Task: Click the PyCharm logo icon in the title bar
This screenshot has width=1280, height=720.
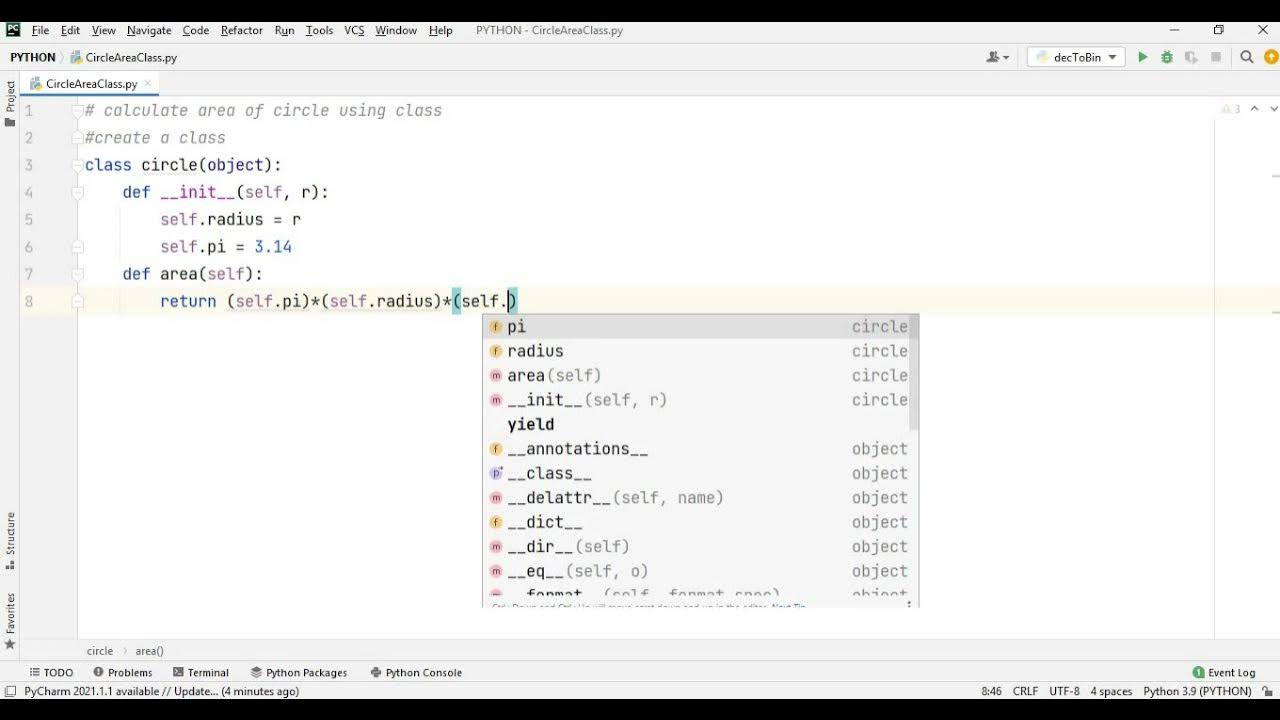Action: pos(12,30)
